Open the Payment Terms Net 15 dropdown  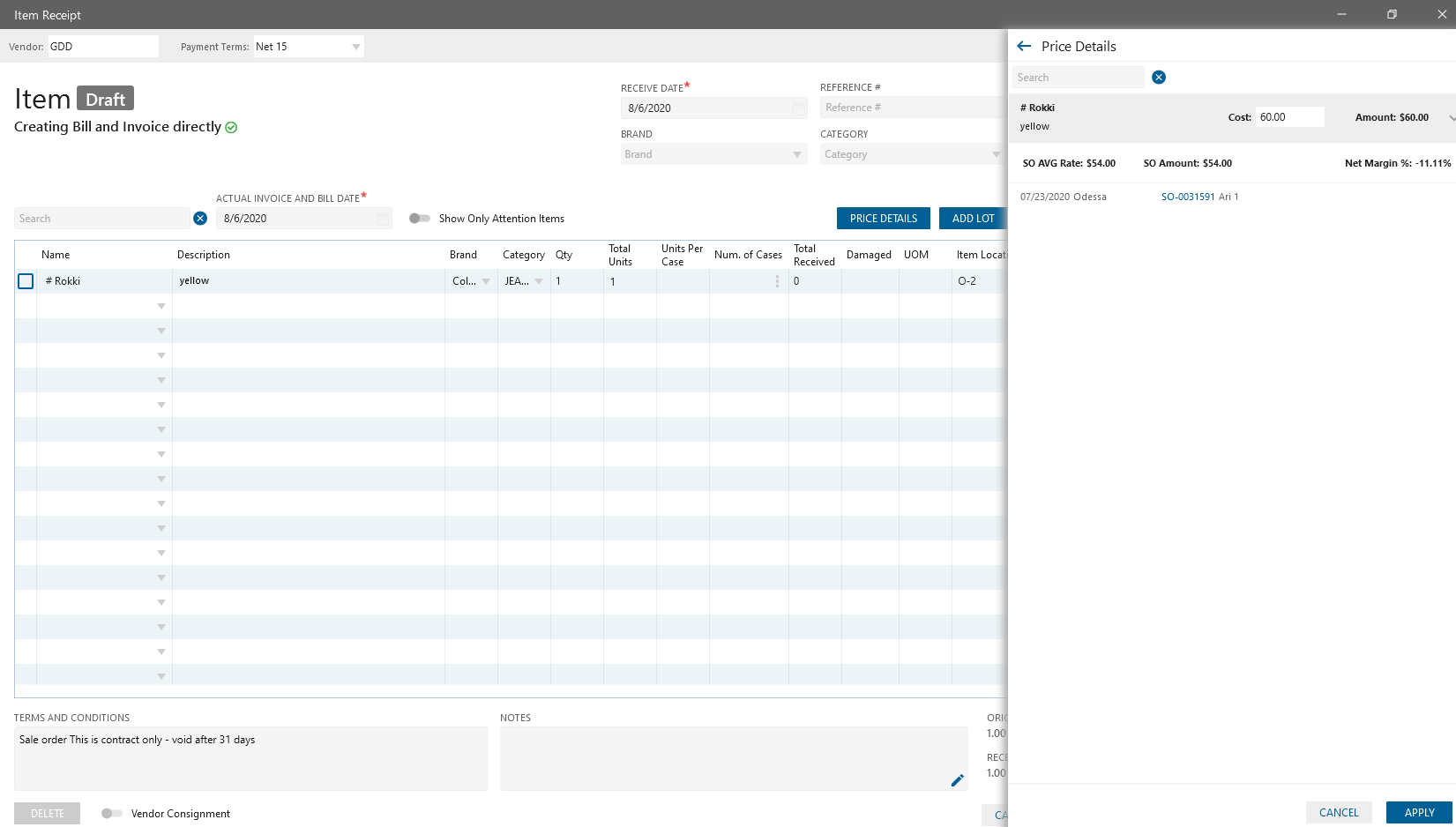(356, 47)
